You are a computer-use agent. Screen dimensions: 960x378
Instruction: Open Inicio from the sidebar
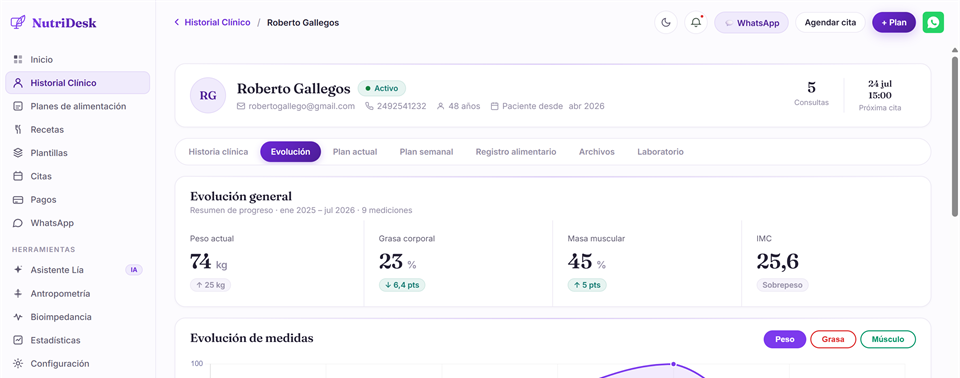(77, 59)
